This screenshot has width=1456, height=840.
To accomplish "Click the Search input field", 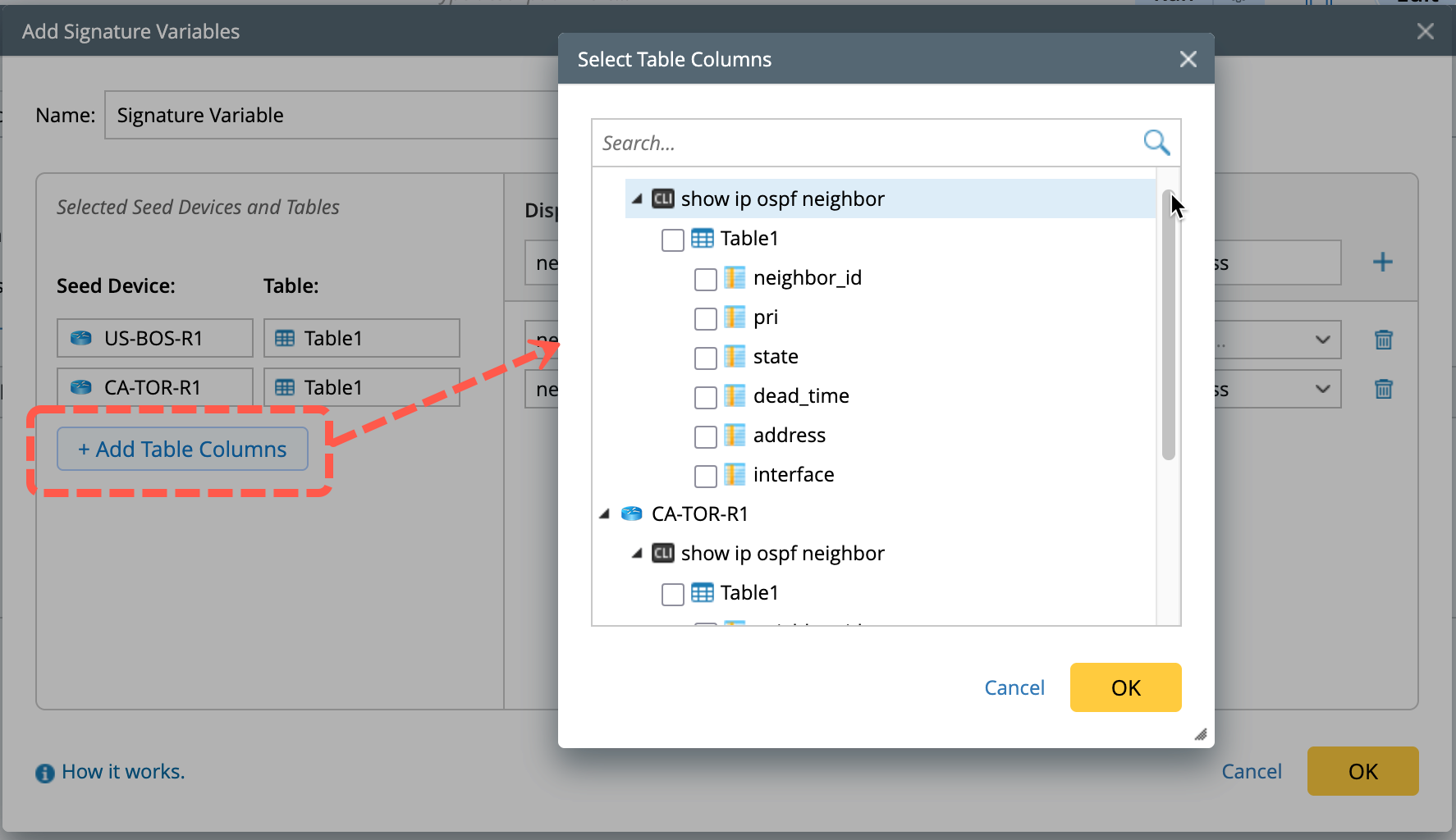I will [x=866, y=144].
